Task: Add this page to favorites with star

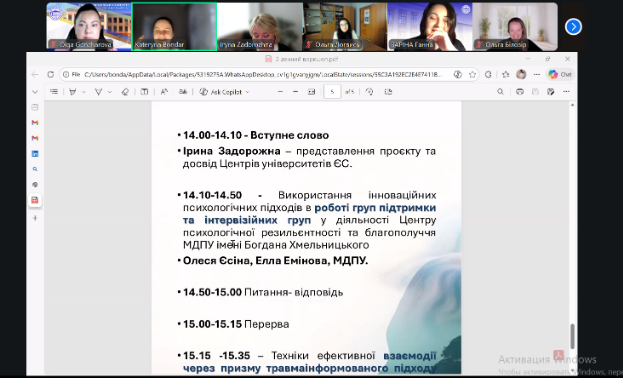Action: (472, 74)
